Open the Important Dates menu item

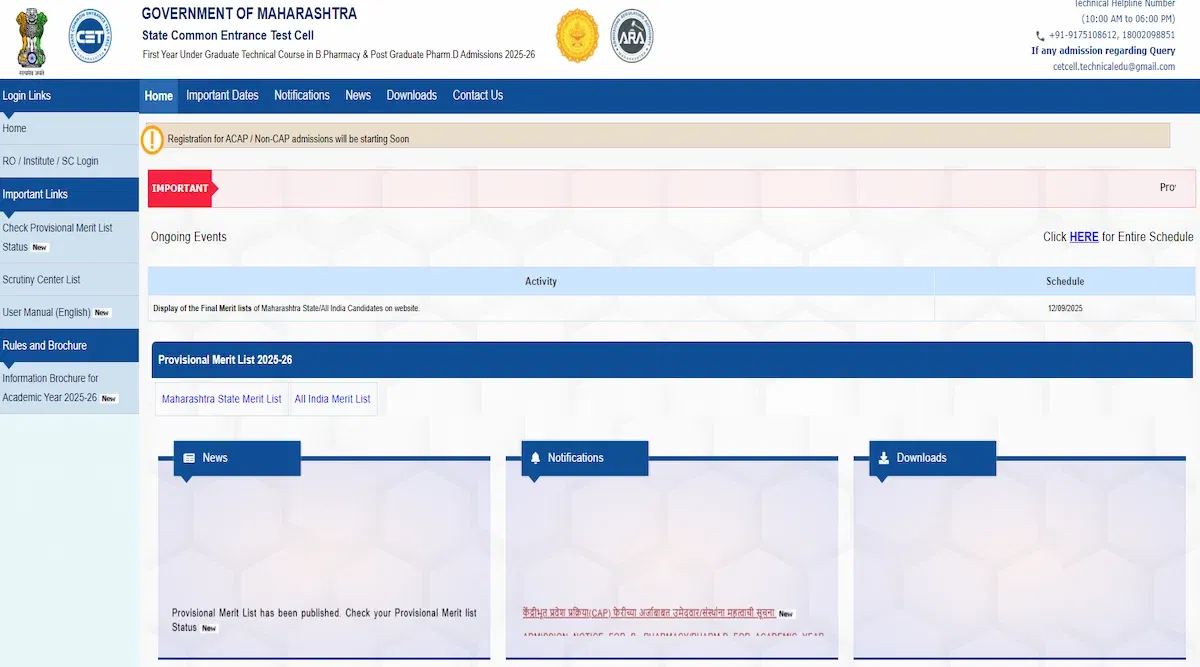pyautogui.click(x=222, y=96)
